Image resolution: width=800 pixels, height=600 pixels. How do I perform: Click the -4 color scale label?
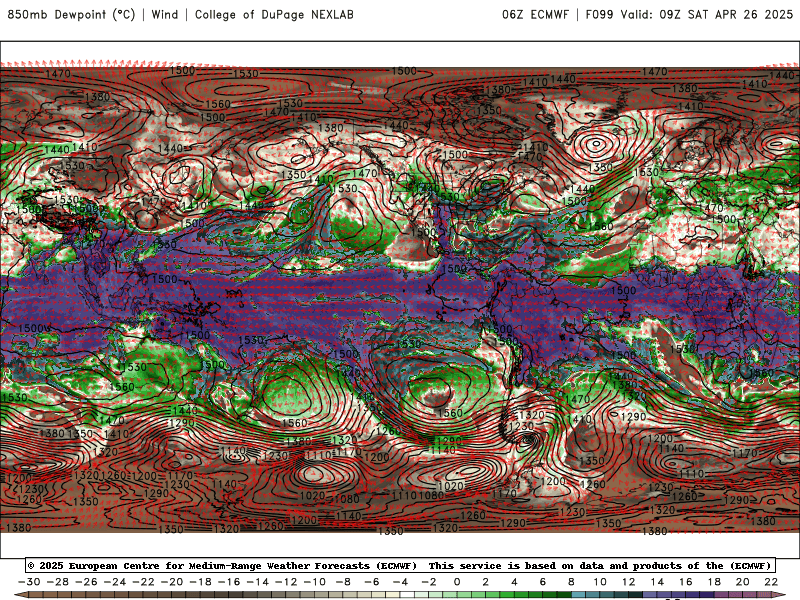[x=400, y=582]
